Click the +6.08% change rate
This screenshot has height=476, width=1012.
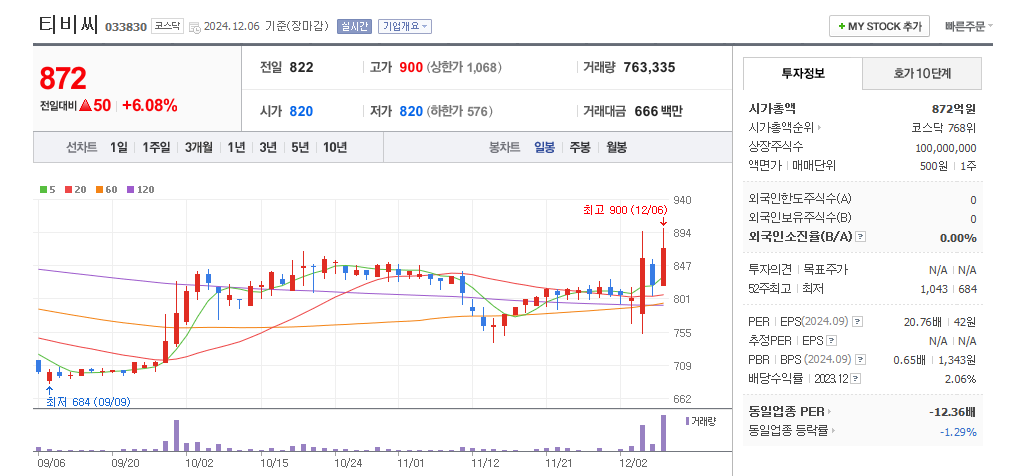point(150,106)
